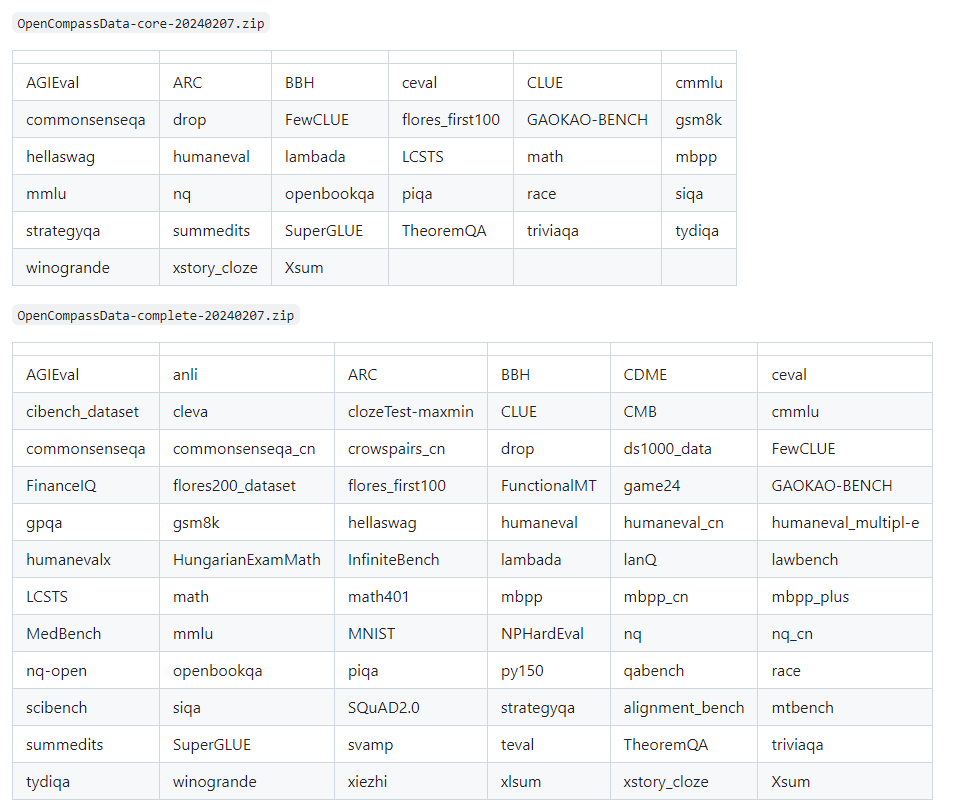Click the CDME dataset link
953x811 pixels.
[644, 374]
